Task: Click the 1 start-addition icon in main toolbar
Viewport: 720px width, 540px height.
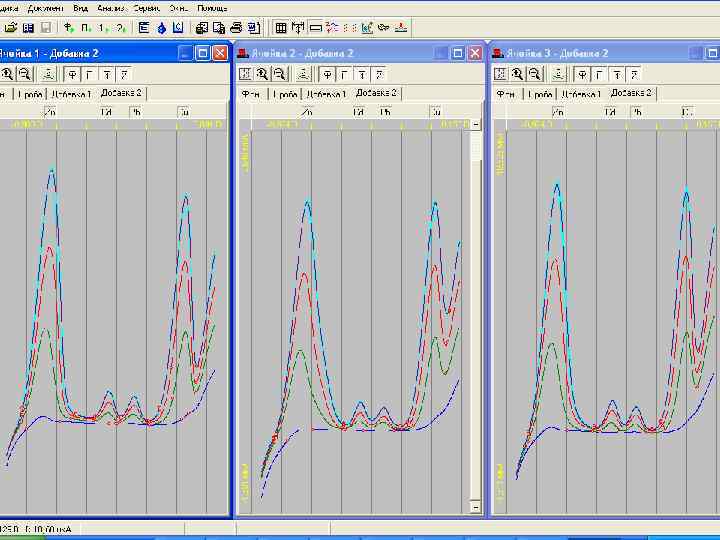Action: [x=103, y=28]
